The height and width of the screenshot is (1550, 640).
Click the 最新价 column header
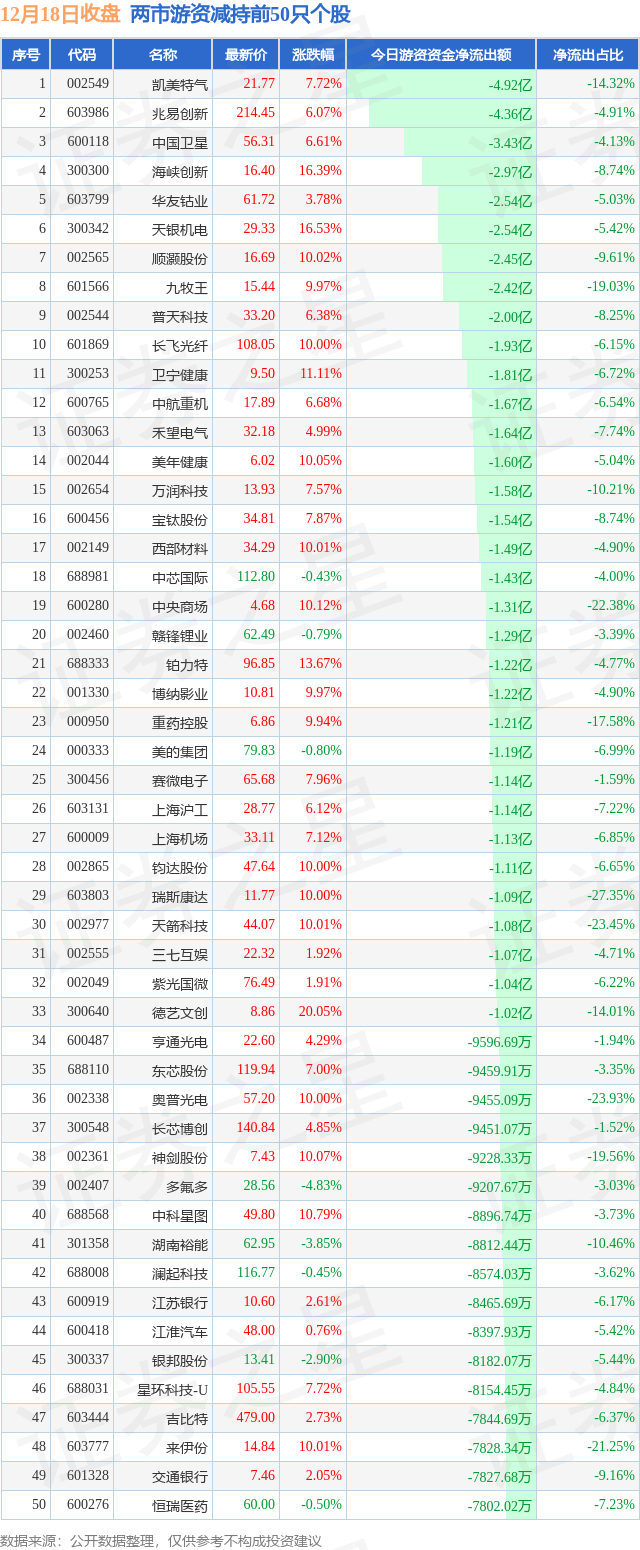pyautogui.click(x=246, y=55)
